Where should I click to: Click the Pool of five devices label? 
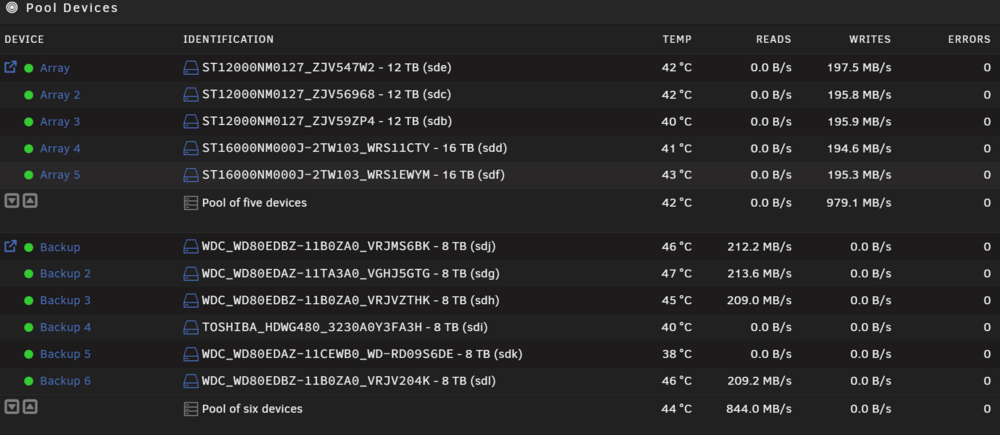[x=254, y=203]
